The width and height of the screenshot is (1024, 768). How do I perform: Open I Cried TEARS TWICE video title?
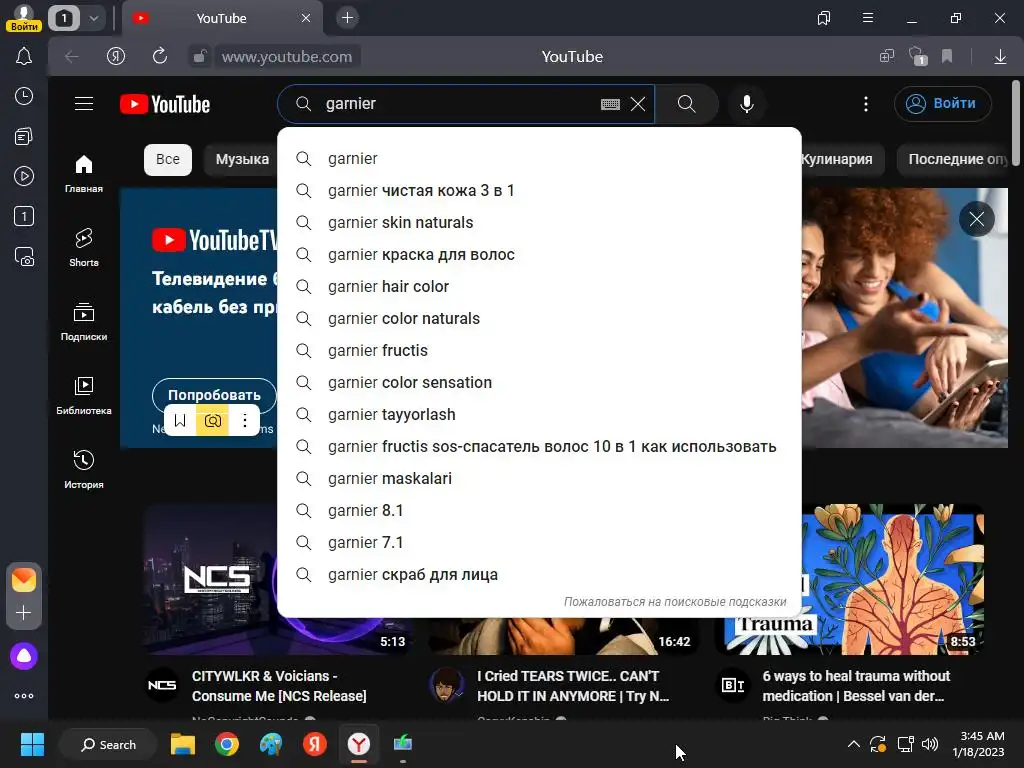[573, 686]
